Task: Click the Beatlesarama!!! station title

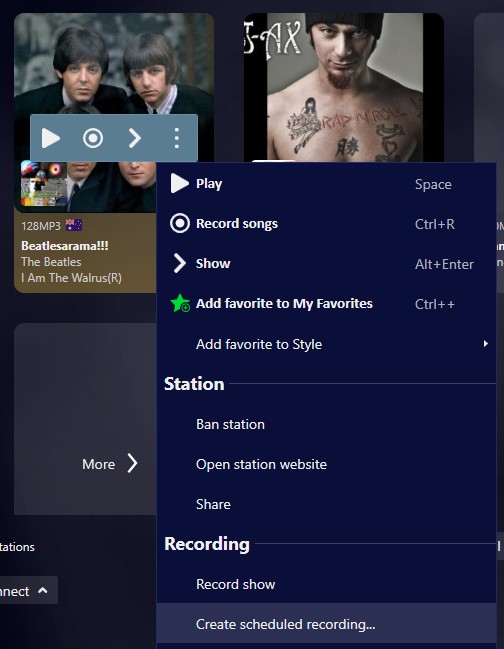Action: click(65, 246)
